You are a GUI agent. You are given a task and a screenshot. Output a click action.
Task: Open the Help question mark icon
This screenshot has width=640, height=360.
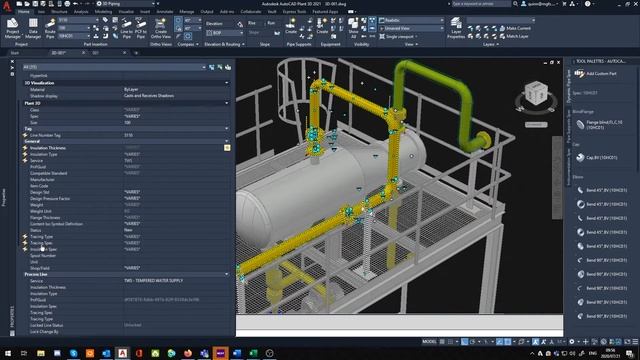tap(587, 4)
